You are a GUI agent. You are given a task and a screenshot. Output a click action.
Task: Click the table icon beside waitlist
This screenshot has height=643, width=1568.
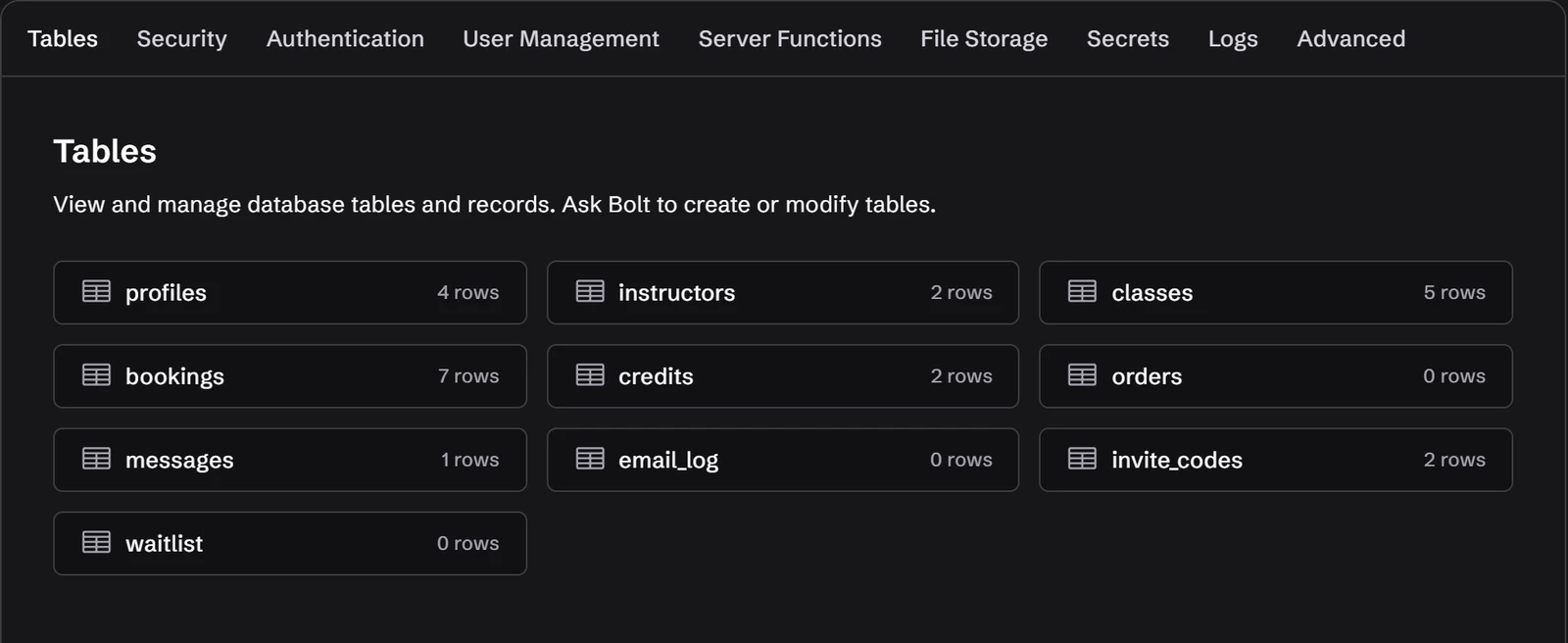pos(96,542)
